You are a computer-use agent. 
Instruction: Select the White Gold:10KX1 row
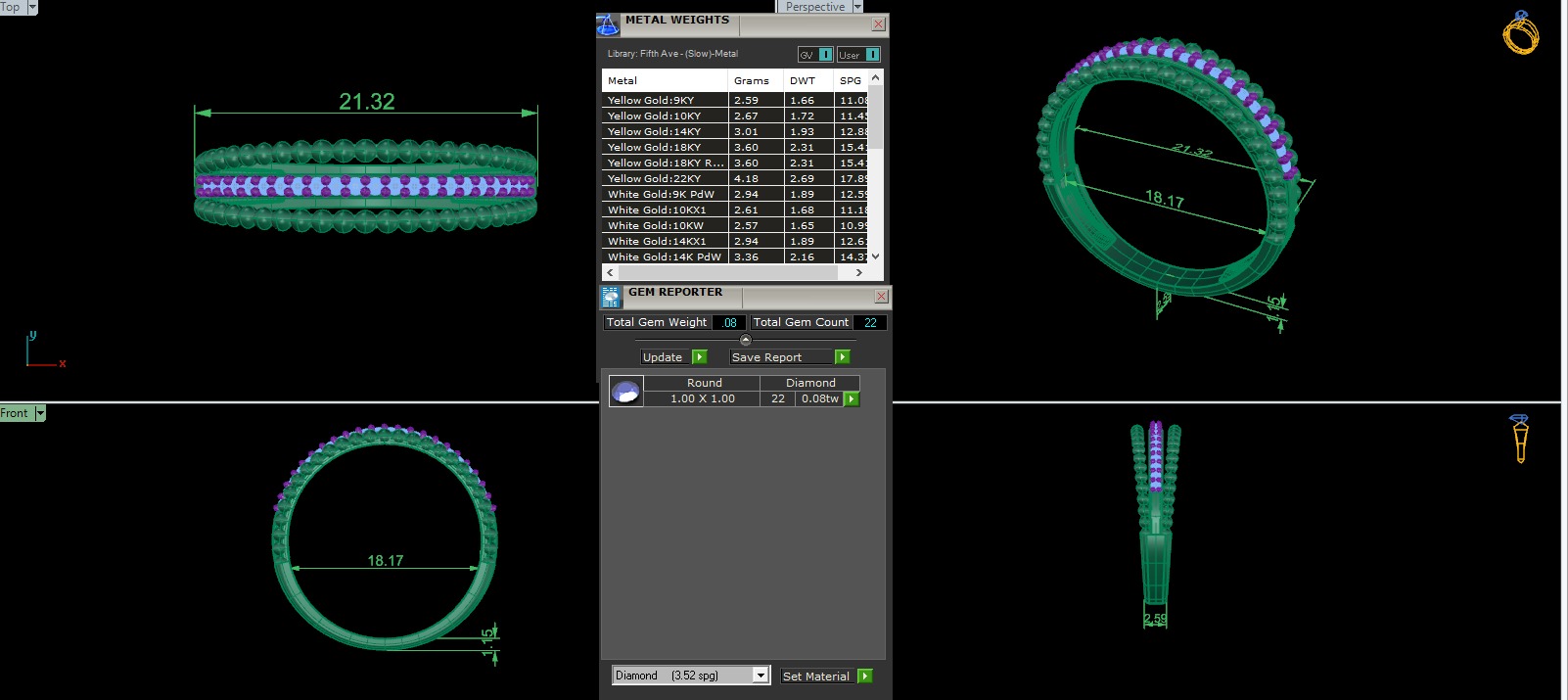pyautogui.click(x=735, y=210)
